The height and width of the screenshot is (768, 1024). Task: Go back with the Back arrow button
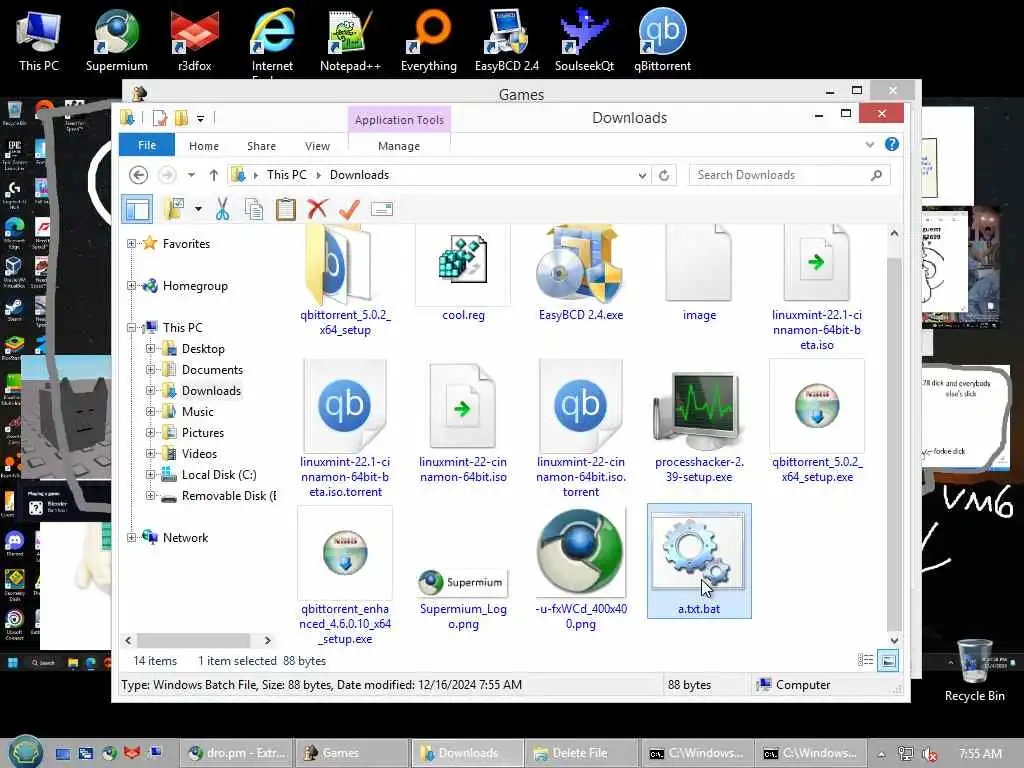tap(138, 175)
